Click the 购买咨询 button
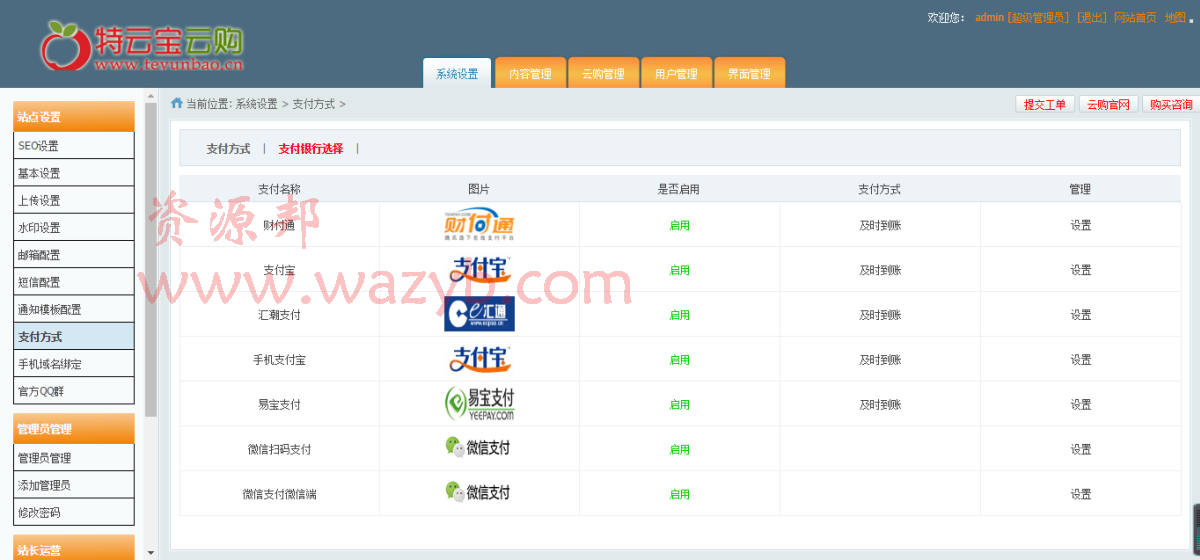 click(1170, 104)
